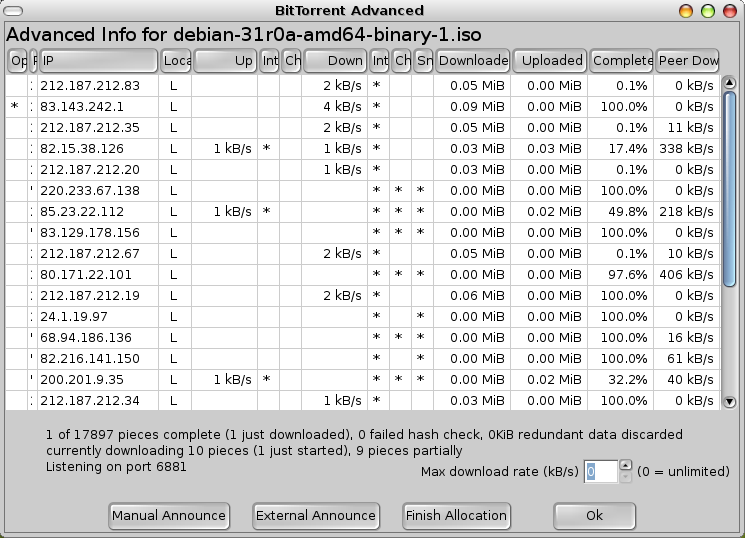The width and height of the screenshot is (745, 538).
Task: Minimize the window with the orange button
Action: pyautogui.click(x=686, y=10)
